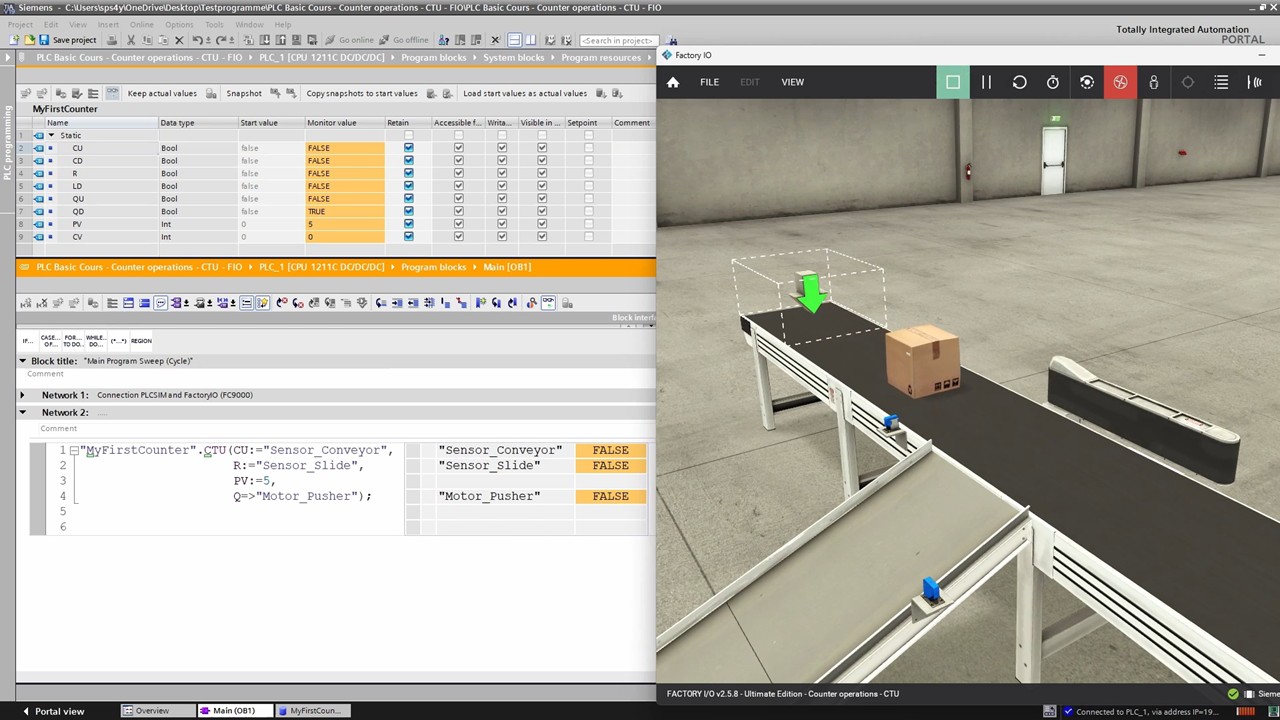Click Save project in TIA Portal
This screenshot has height=720, width=1280.
click(x=67, y=40)
